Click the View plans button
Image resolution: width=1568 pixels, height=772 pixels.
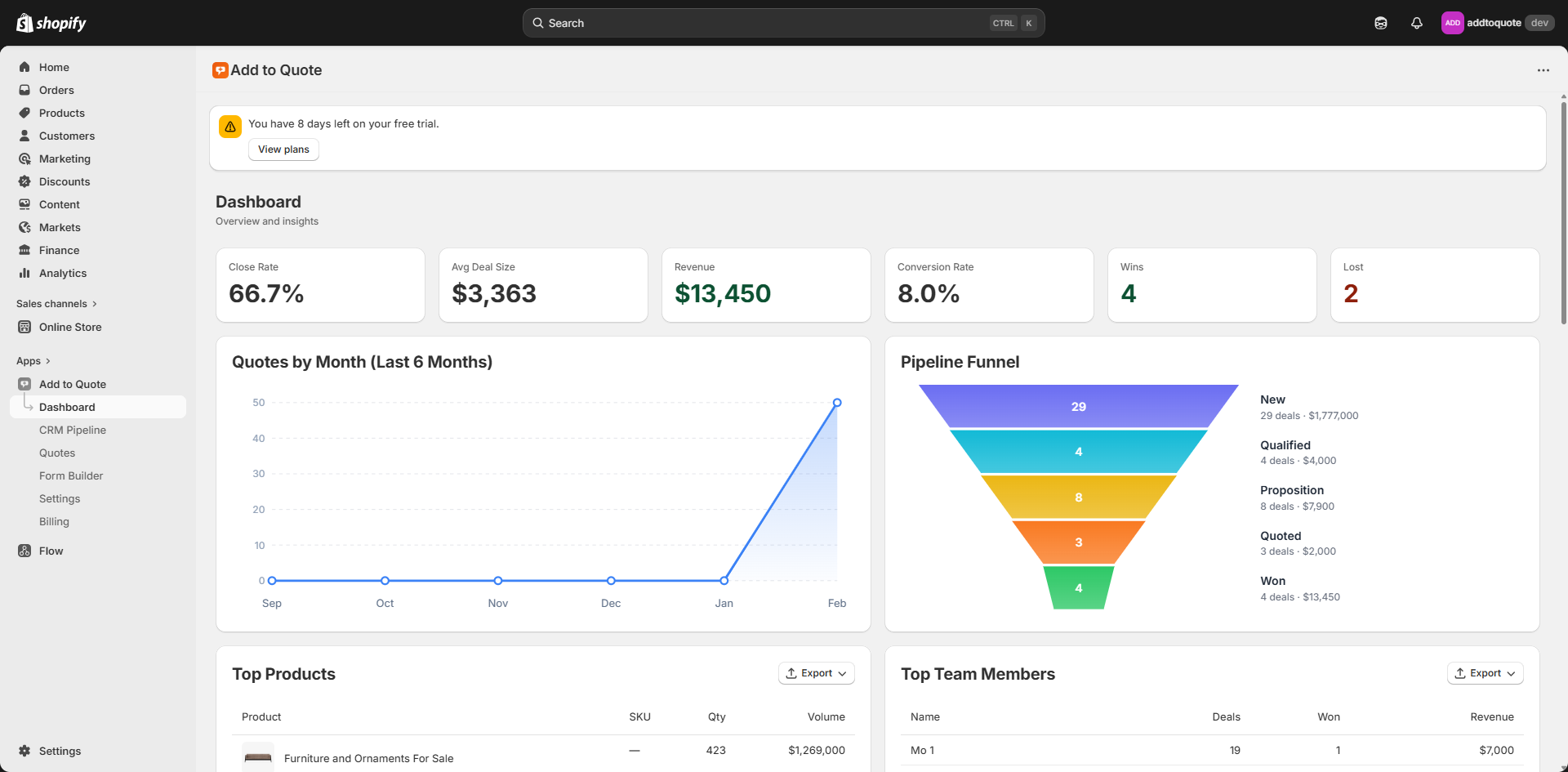click(283, 149)
